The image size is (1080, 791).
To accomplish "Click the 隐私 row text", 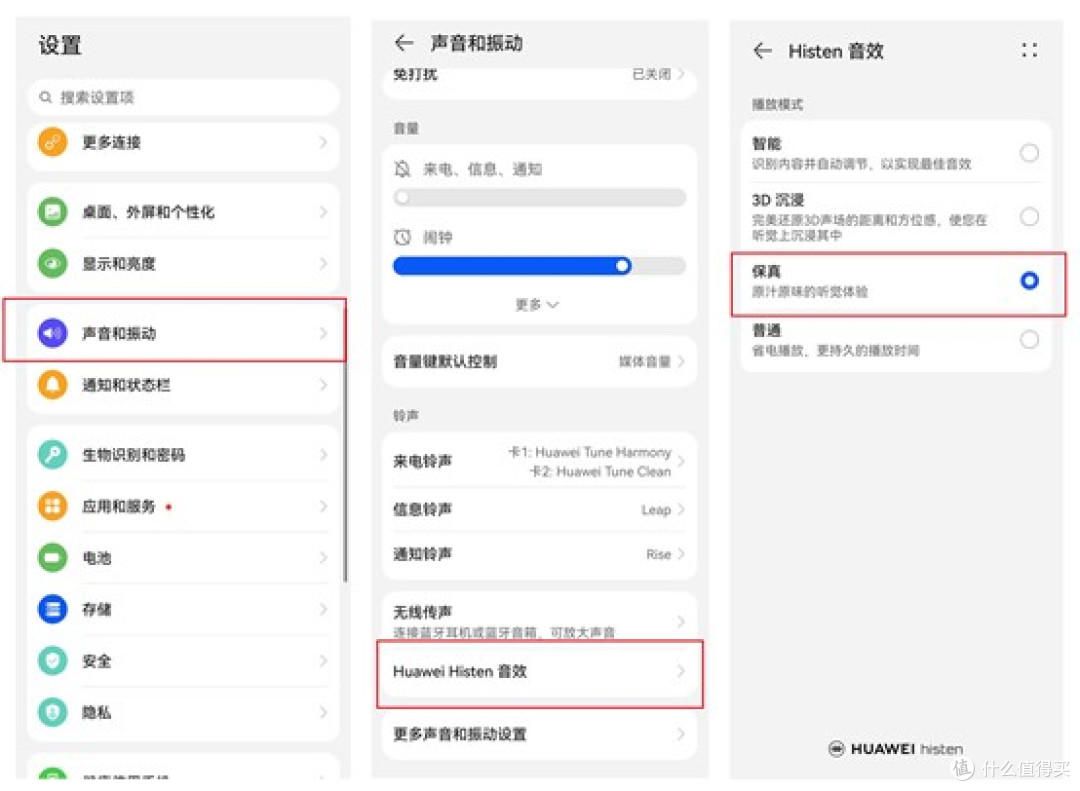I will (x=96, y=712).
